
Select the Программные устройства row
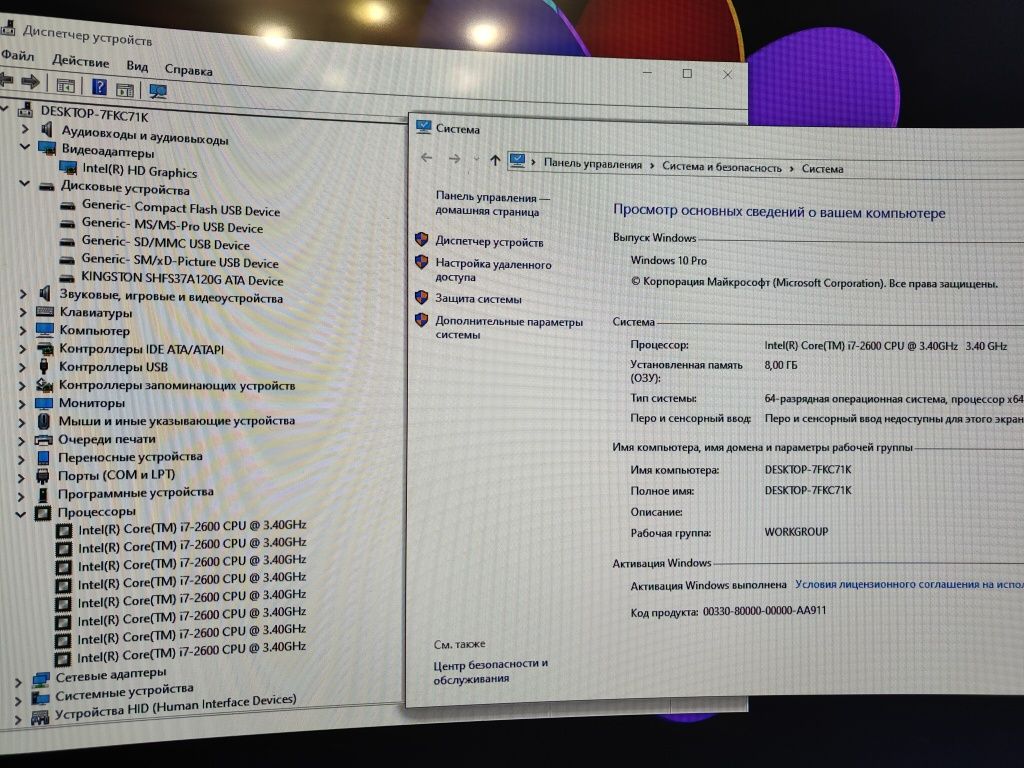135,493
